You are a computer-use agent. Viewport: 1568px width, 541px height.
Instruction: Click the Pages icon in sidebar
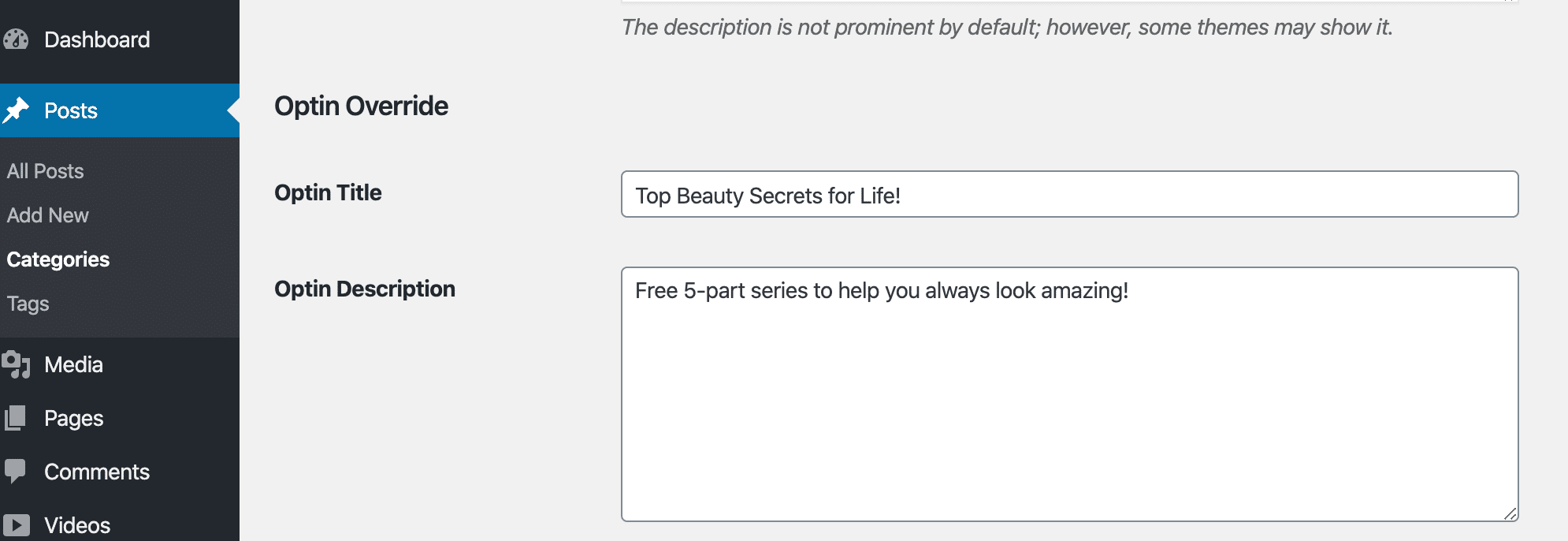coord(16,418)
